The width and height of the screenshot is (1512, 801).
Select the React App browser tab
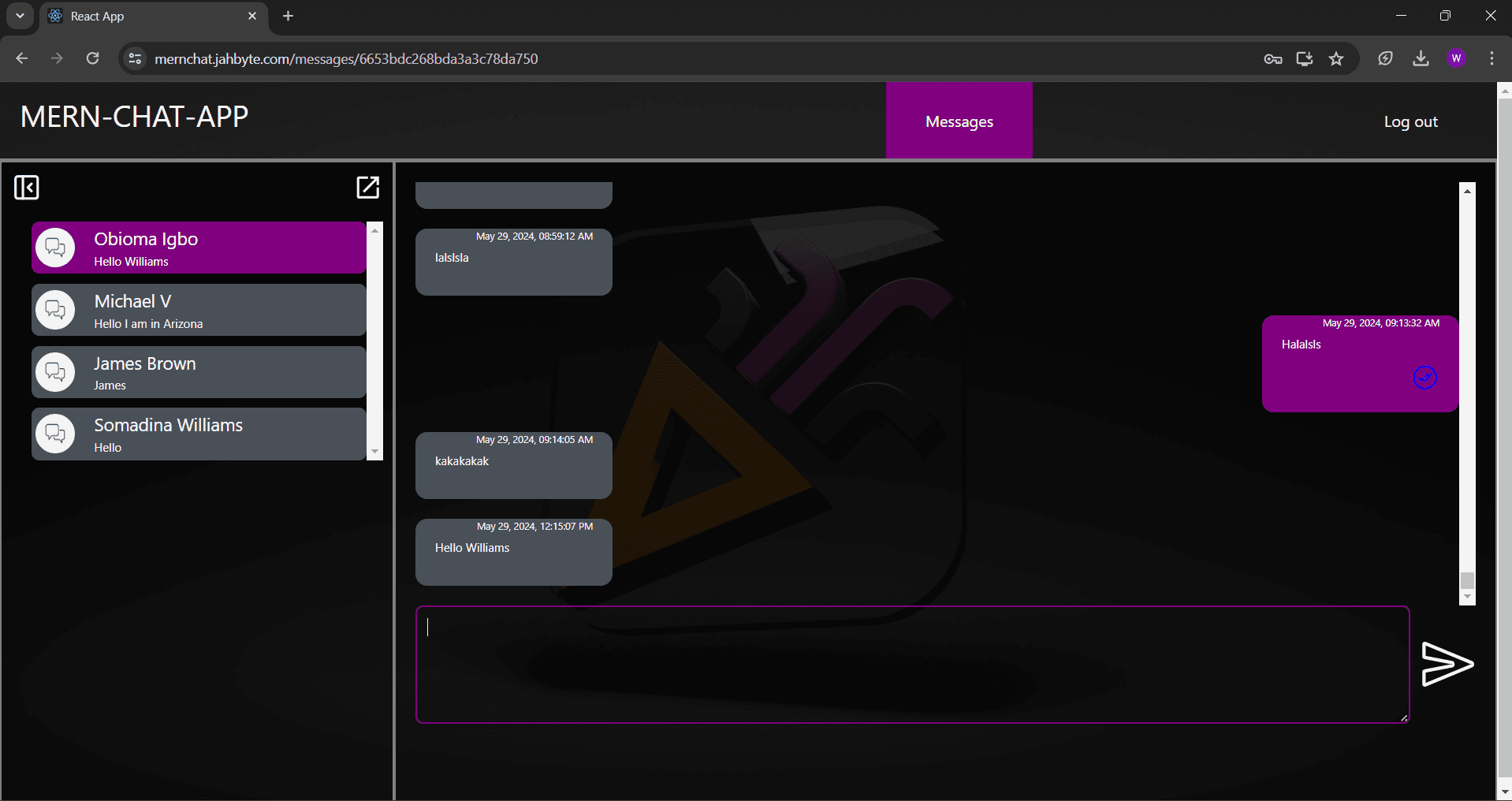[153, 16]
